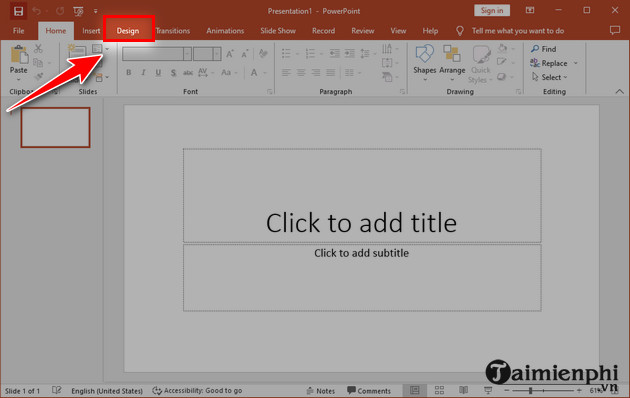Screen dimensions: 630x398
Task: Click the Bullets list icon
Action: click(286, 53)
